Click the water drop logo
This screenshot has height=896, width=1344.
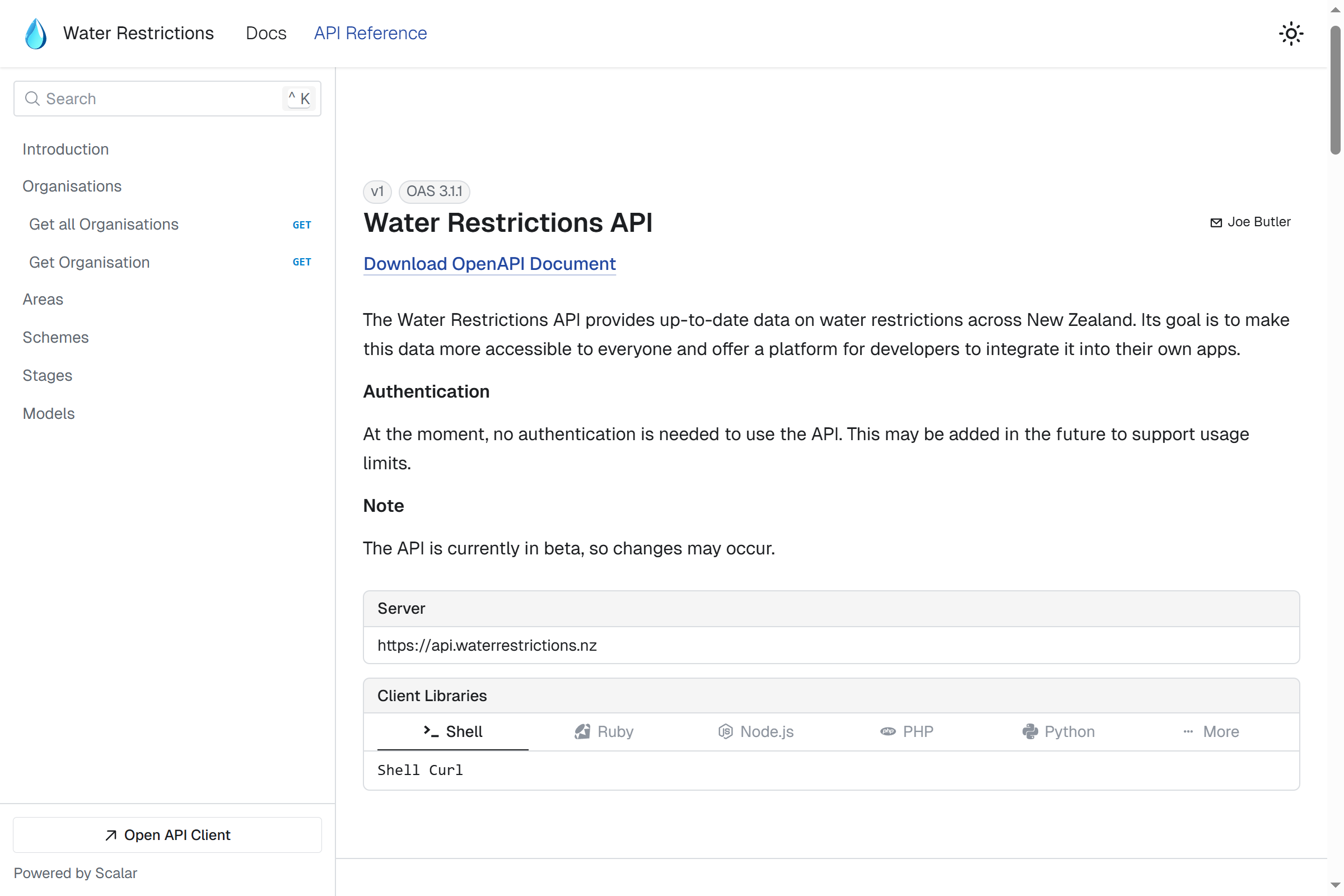(x=35, y=33)
